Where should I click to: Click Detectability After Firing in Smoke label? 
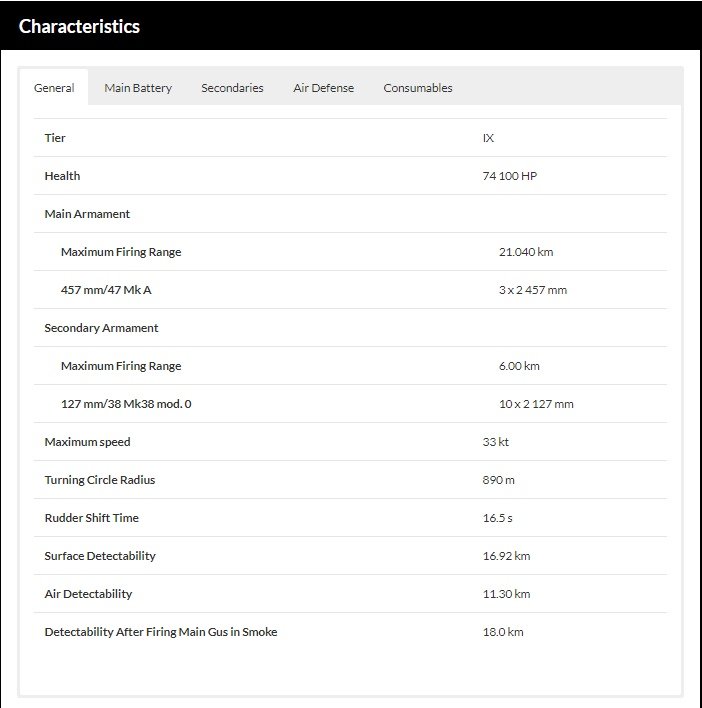[161, 632]
